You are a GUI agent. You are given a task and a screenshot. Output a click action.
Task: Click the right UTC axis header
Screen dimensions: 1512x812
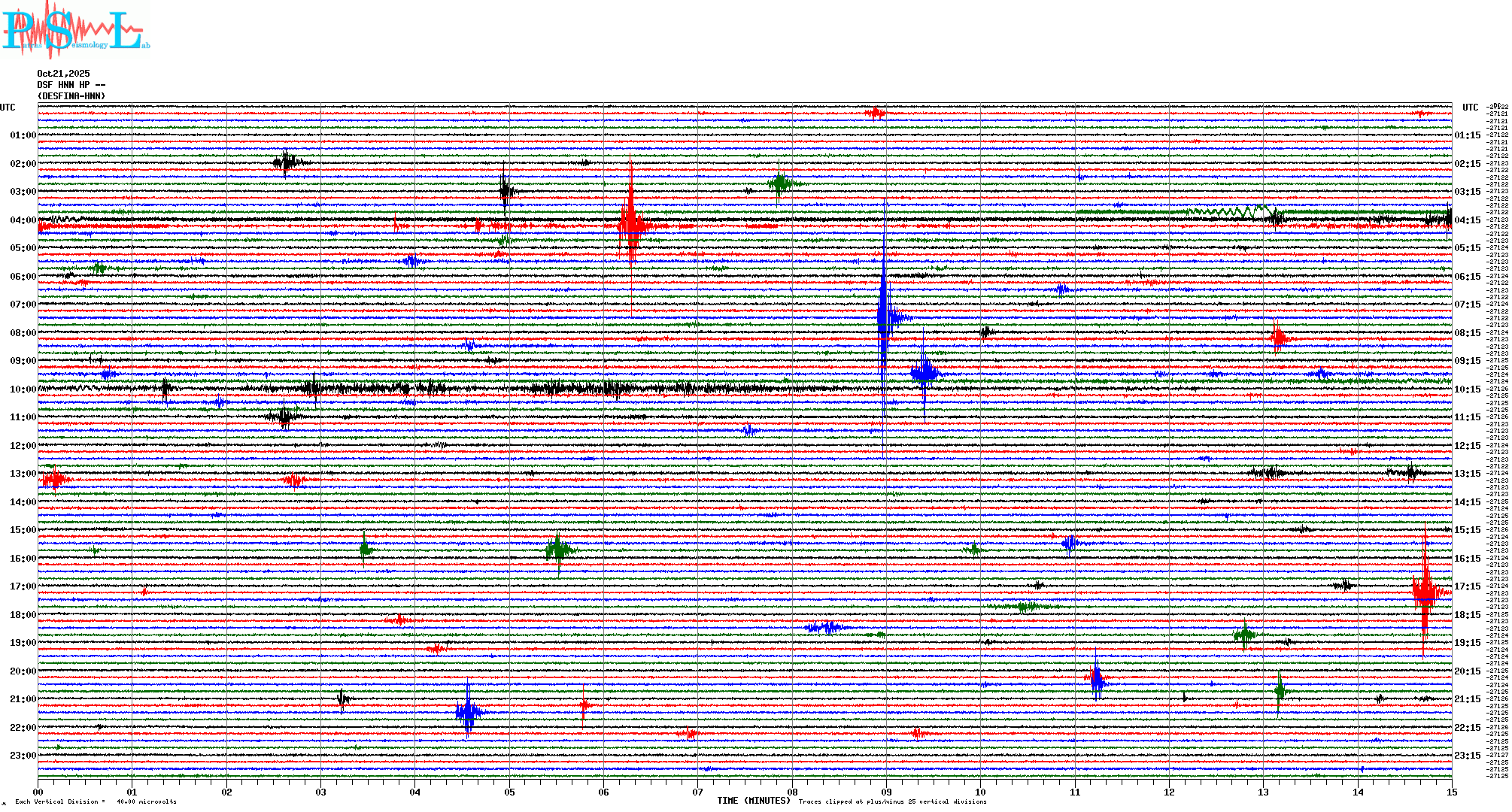coord(1470,108)
